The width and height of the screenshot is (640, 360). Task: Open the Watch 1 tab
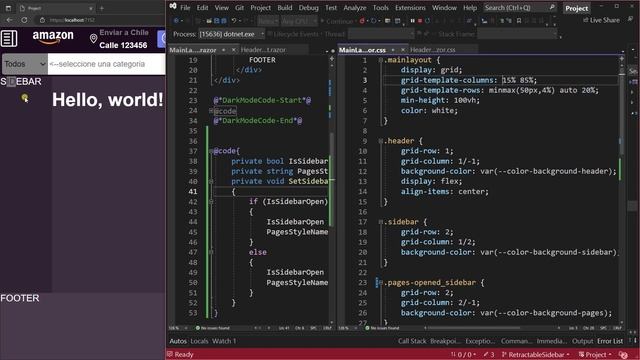pyautogui.click(x=224, y=341)
